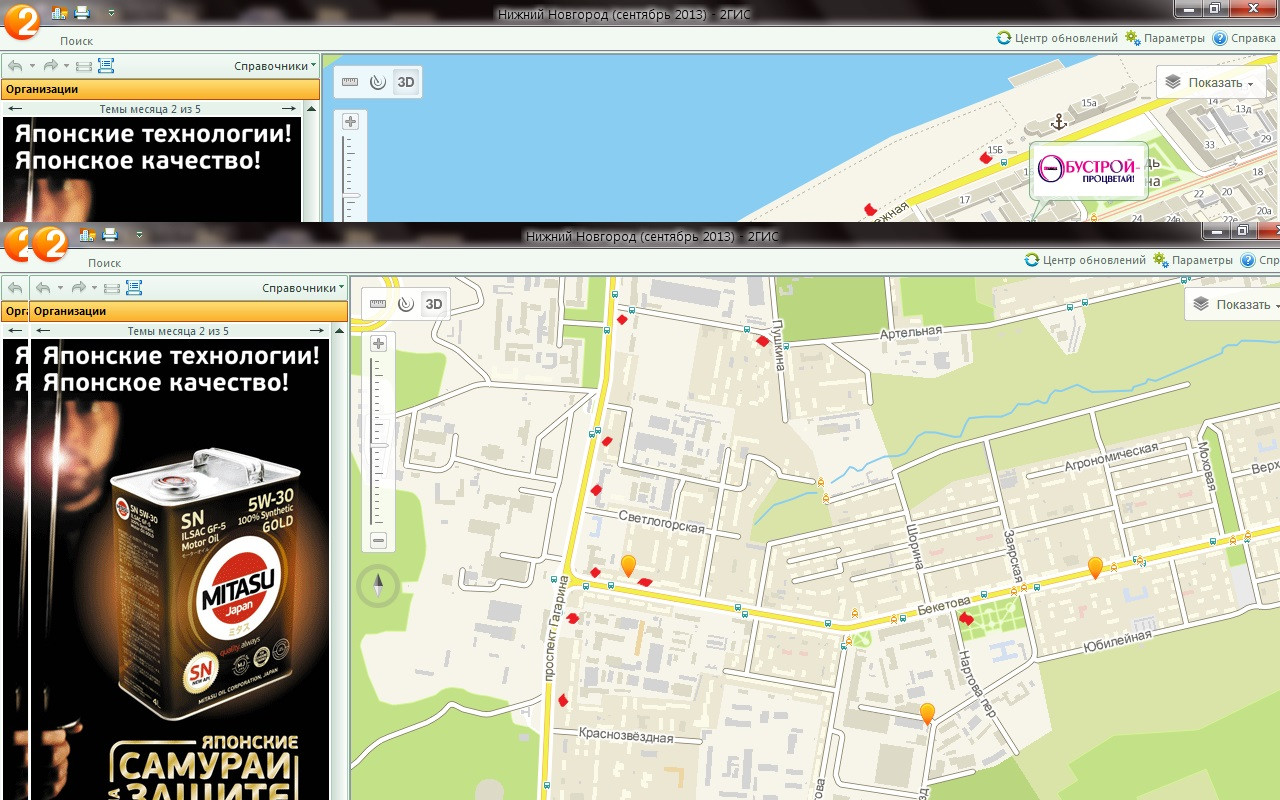This screenshot has height=800, width=1280.
Task: Click orange pin below Нартова пер.
Action: pos(927,713)
